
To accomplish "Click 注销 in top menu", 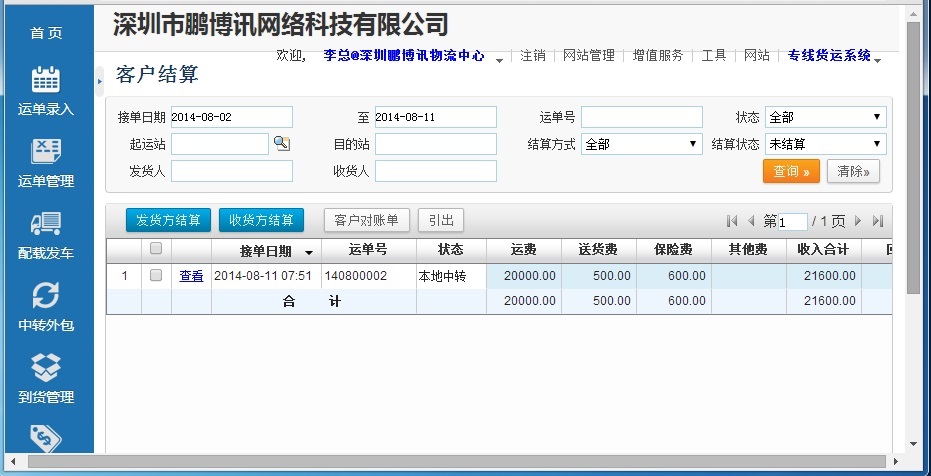I will click(x=533, y=56).
